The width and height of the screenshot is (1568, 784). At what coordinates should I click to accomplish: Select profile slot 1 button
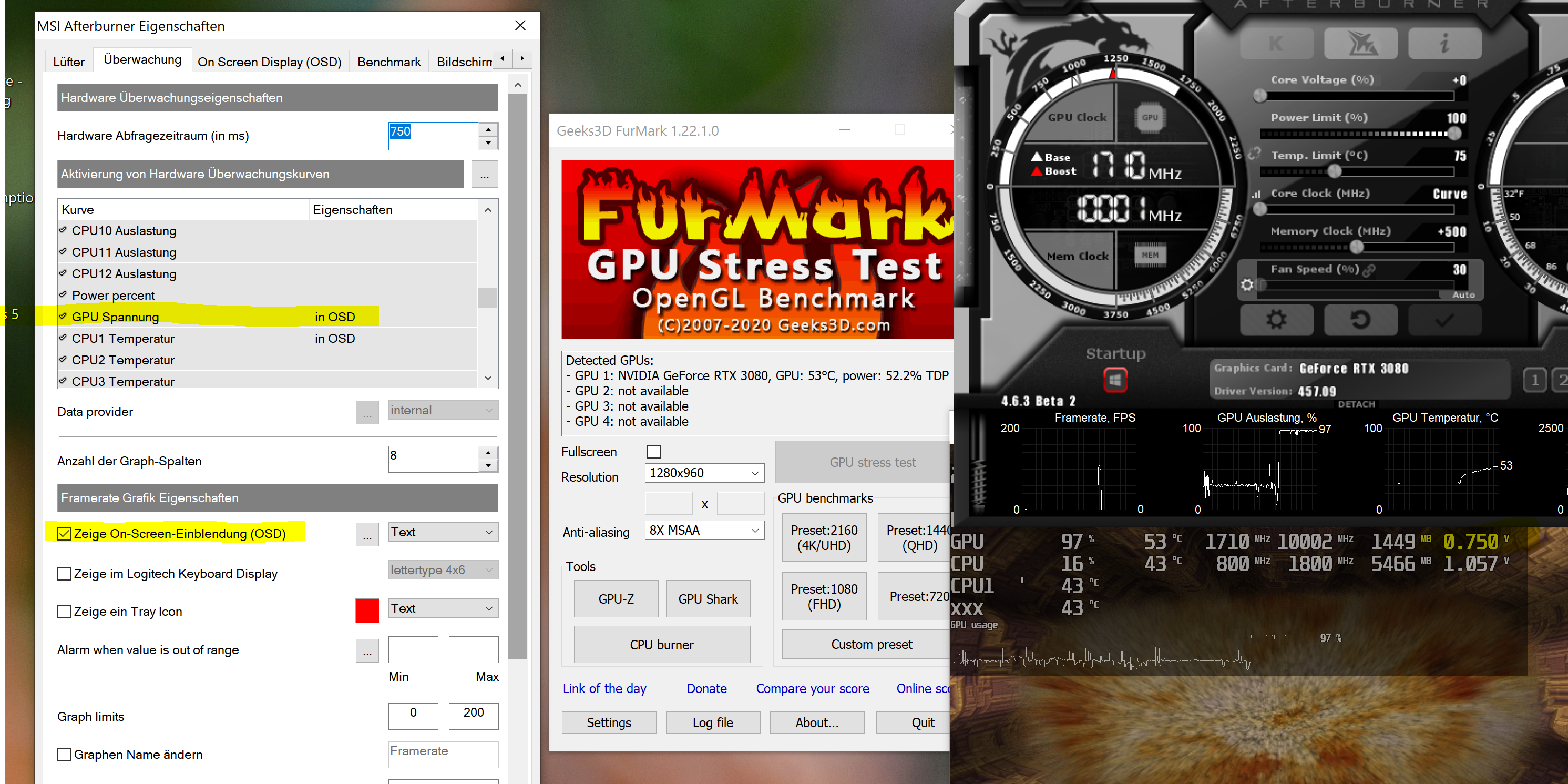point(1534,381)
